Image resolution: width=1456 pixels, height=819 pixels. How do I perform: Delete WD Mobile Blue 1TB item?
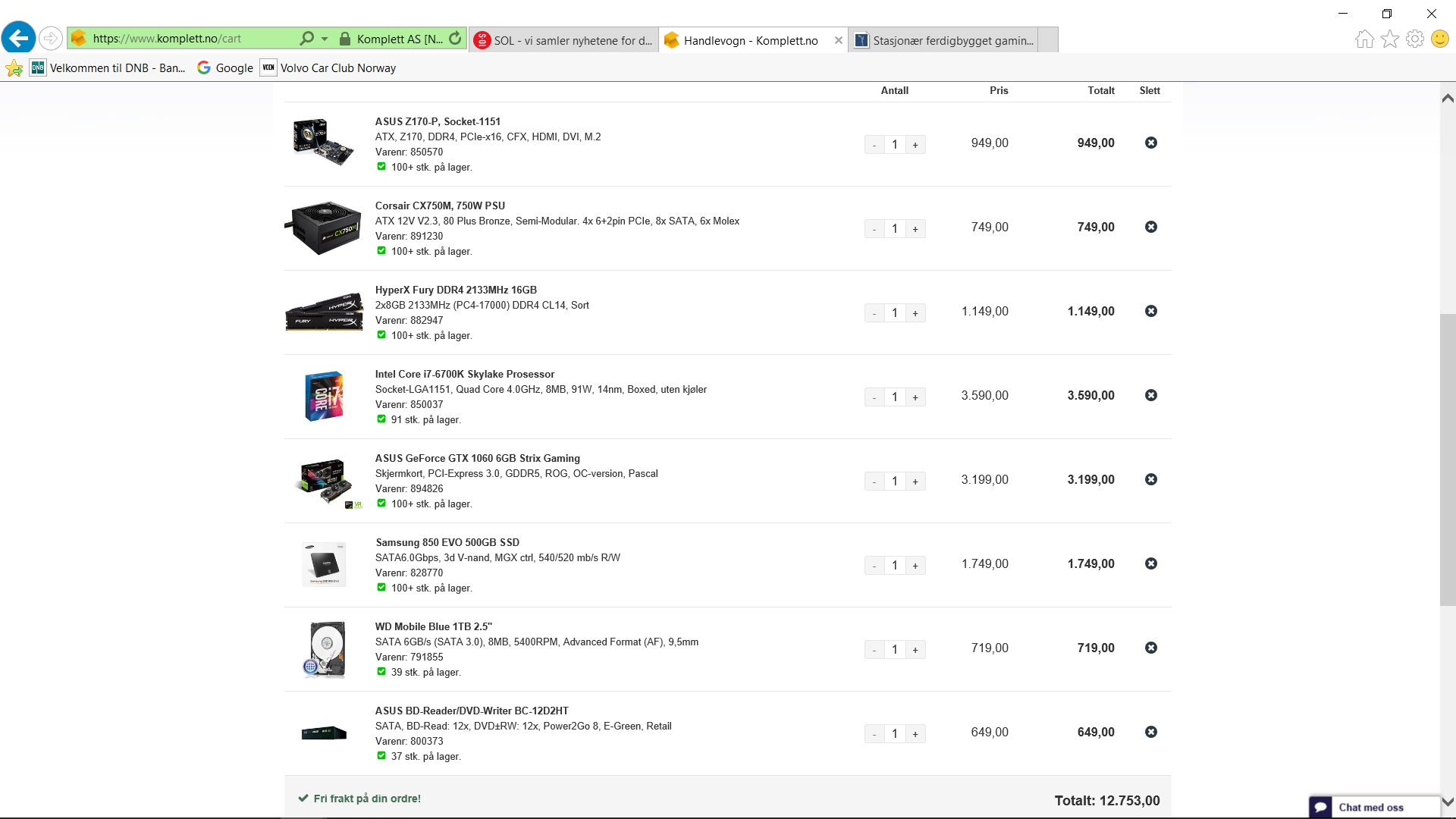(x=1150, y=648)
